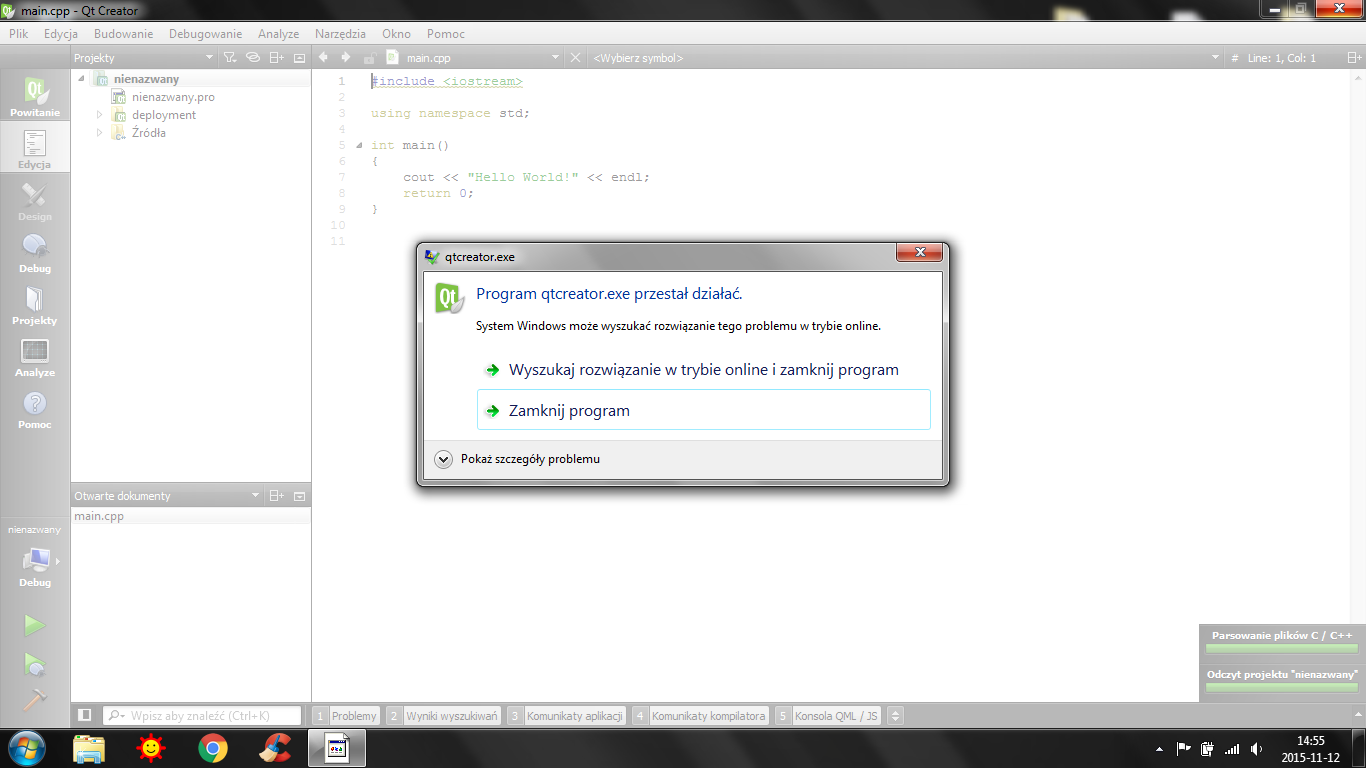Toggle the left sidebar visibility
The image size is (1366, 768).
(85, 715)
